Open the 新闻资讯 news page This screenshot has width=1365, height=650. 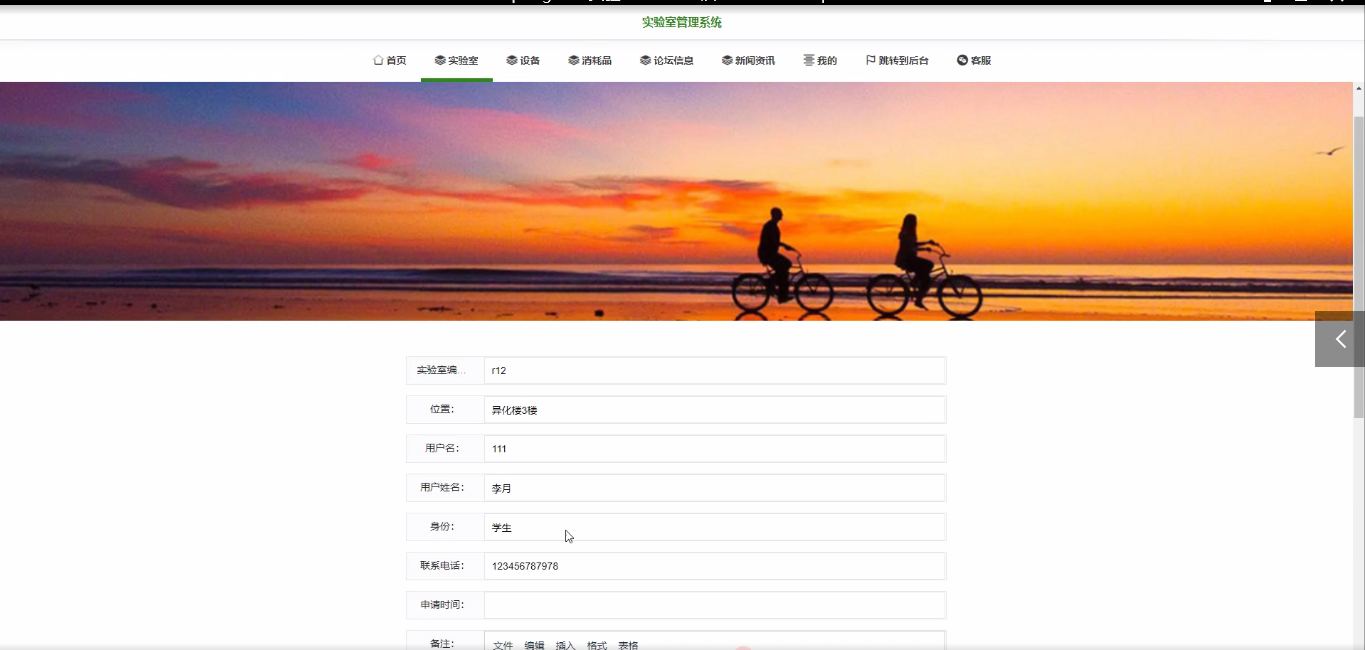click(x=748, y=61)
